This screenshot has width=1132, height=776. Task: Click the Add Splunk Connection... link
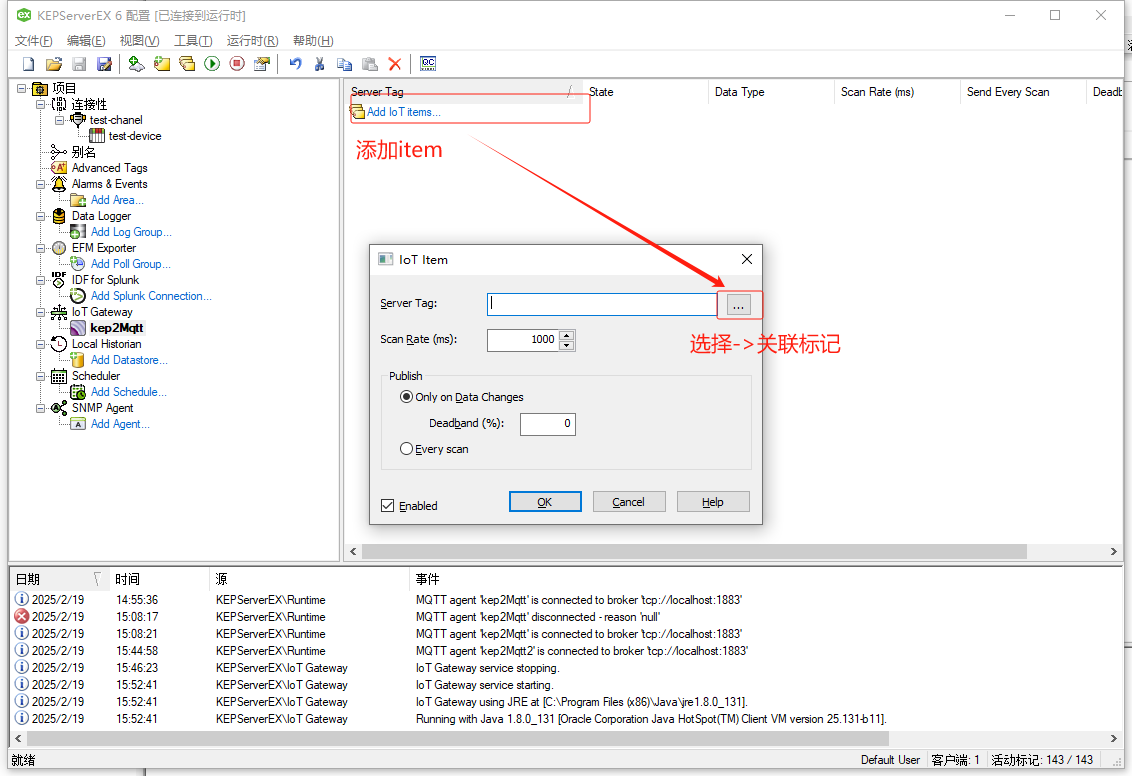click(151, 296)
